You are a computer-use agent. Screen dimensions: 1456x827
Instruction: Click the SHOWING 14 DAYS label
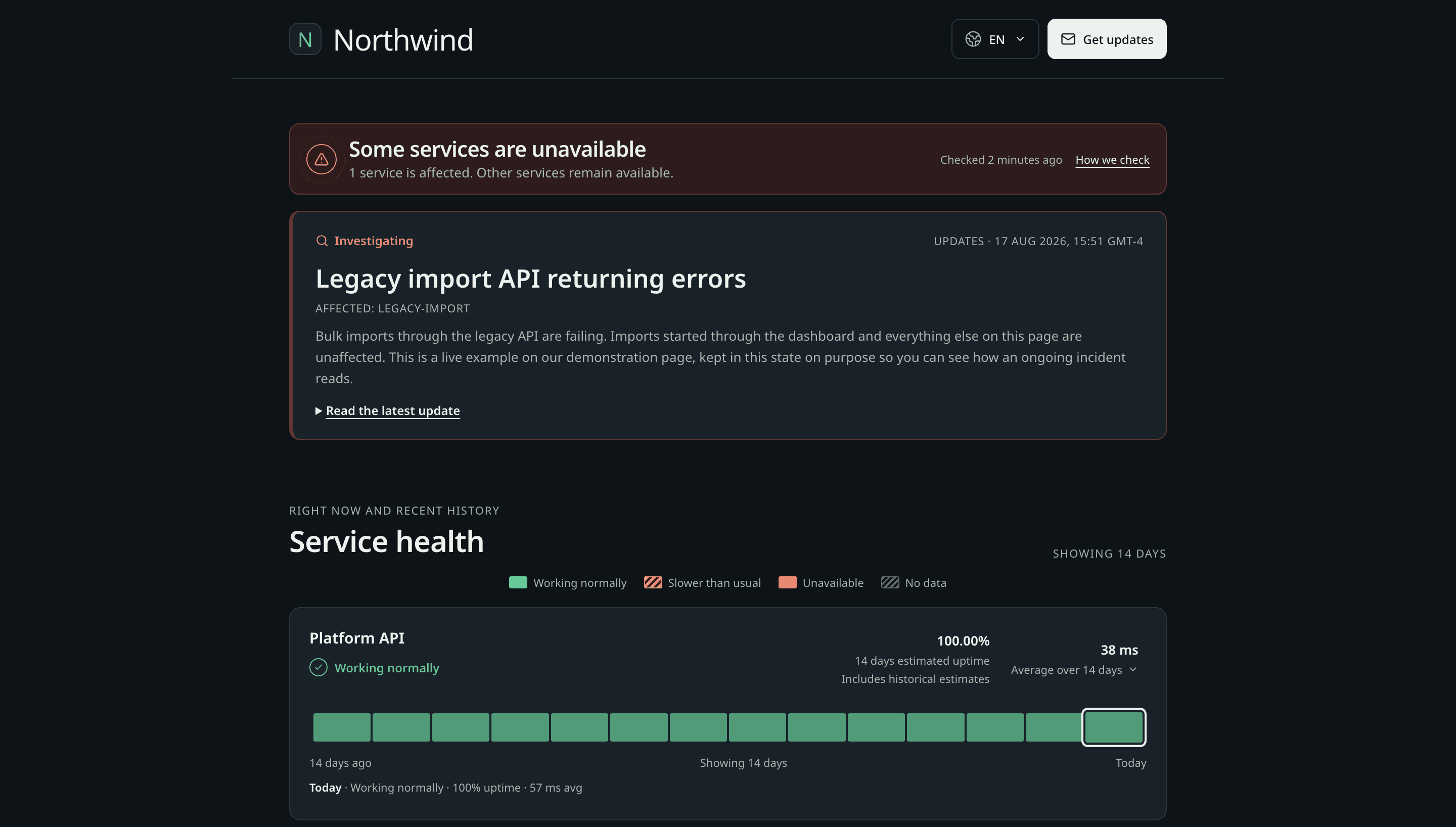point(1109,553)
